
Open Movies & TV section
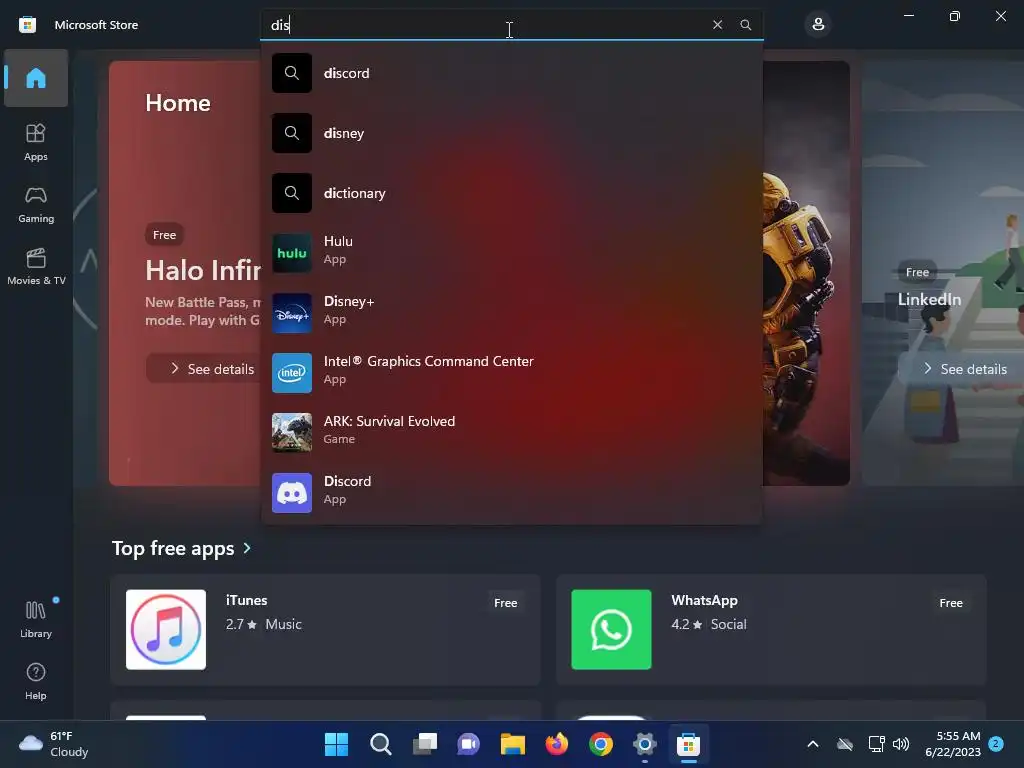click(x=36, y=266)
